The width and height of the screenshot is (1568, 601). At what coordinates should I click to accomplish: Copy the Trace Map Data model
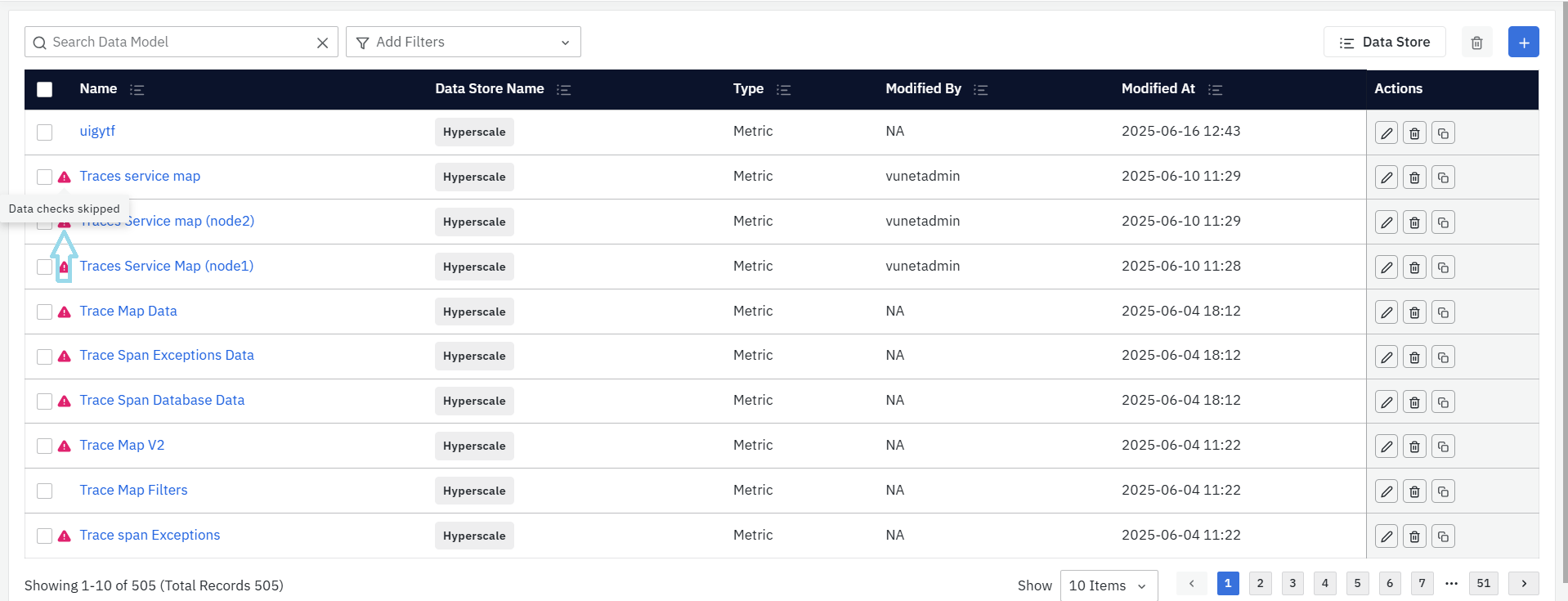point(1443,312)
